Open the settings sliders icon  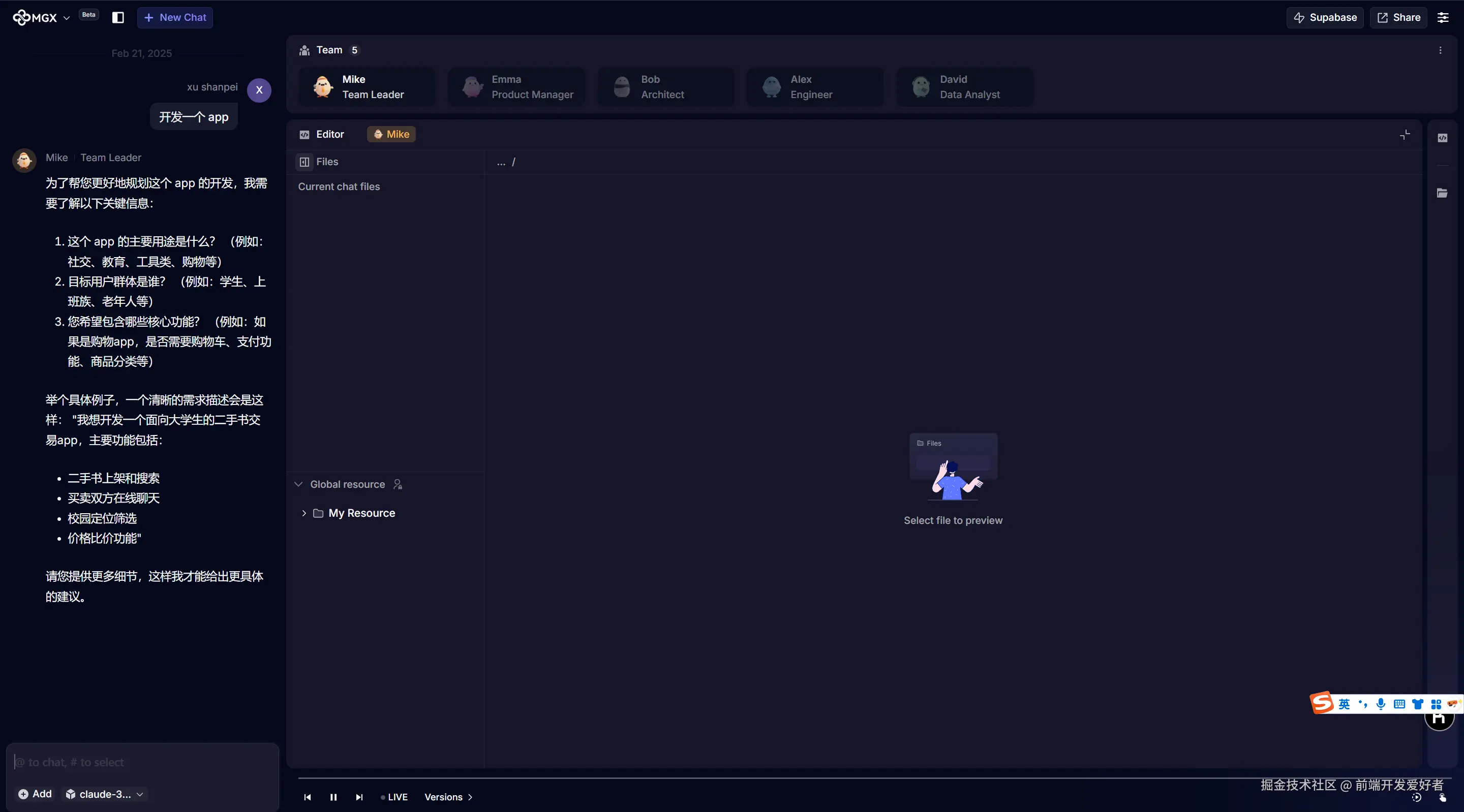pyautogui.click(x=1443, y=18)
